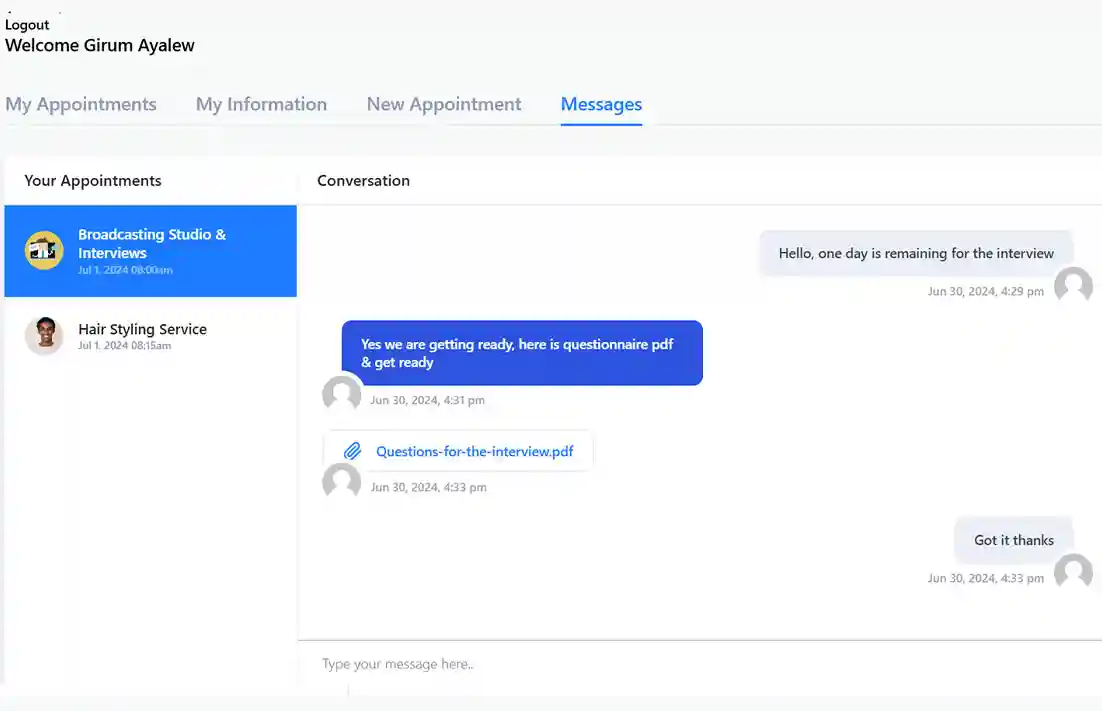Select Broadcasting Studio & Interviews appointment title
Viewport: 1102px width, 711px height.
152,243
